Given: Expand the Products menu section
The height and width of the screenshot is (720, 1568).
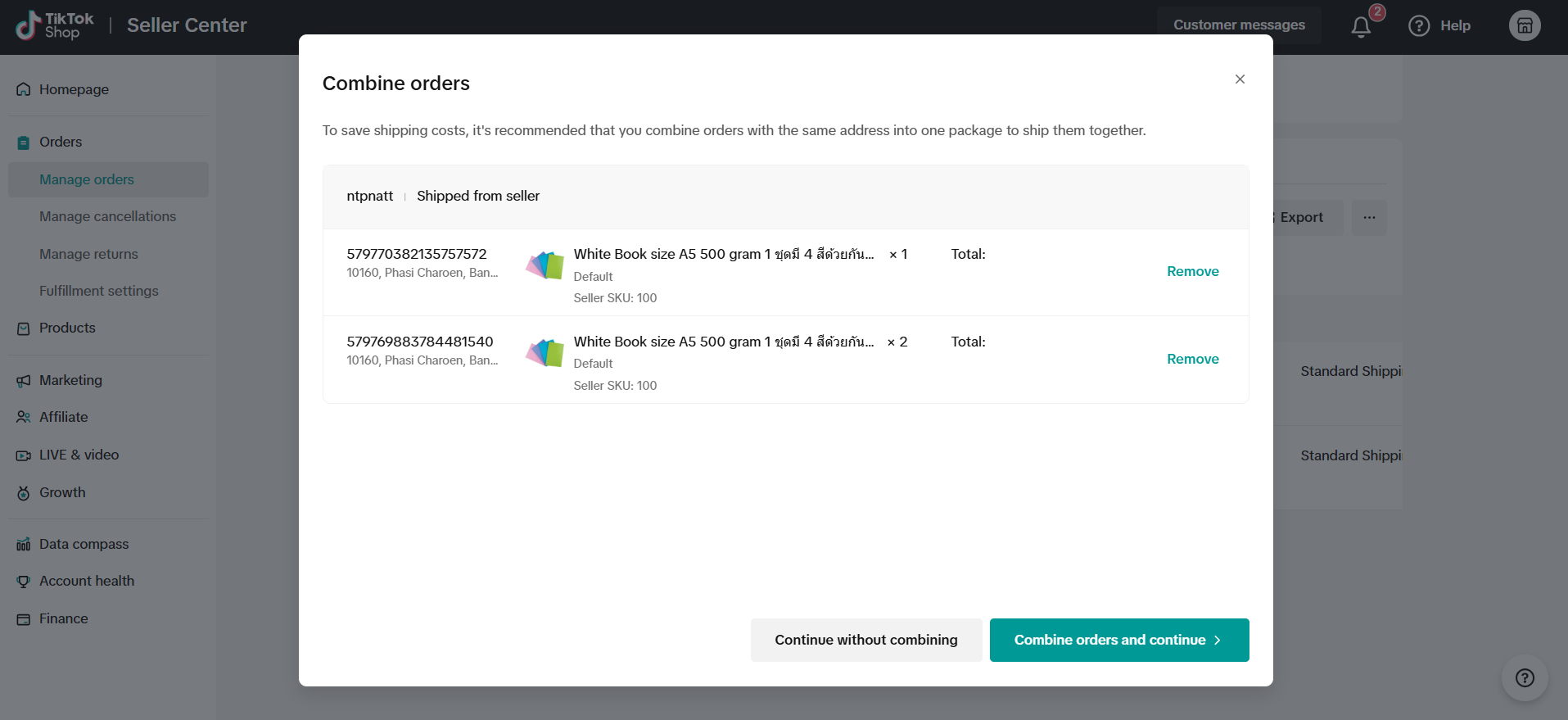Looking at the screenshot, I should point(67,328).
